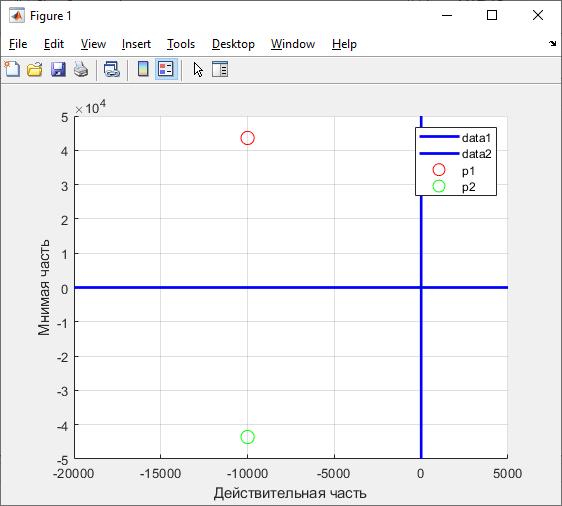562x506 pixels.
Task: Click the blue horizontal axis line left of origin
Action: click(247, 287)
